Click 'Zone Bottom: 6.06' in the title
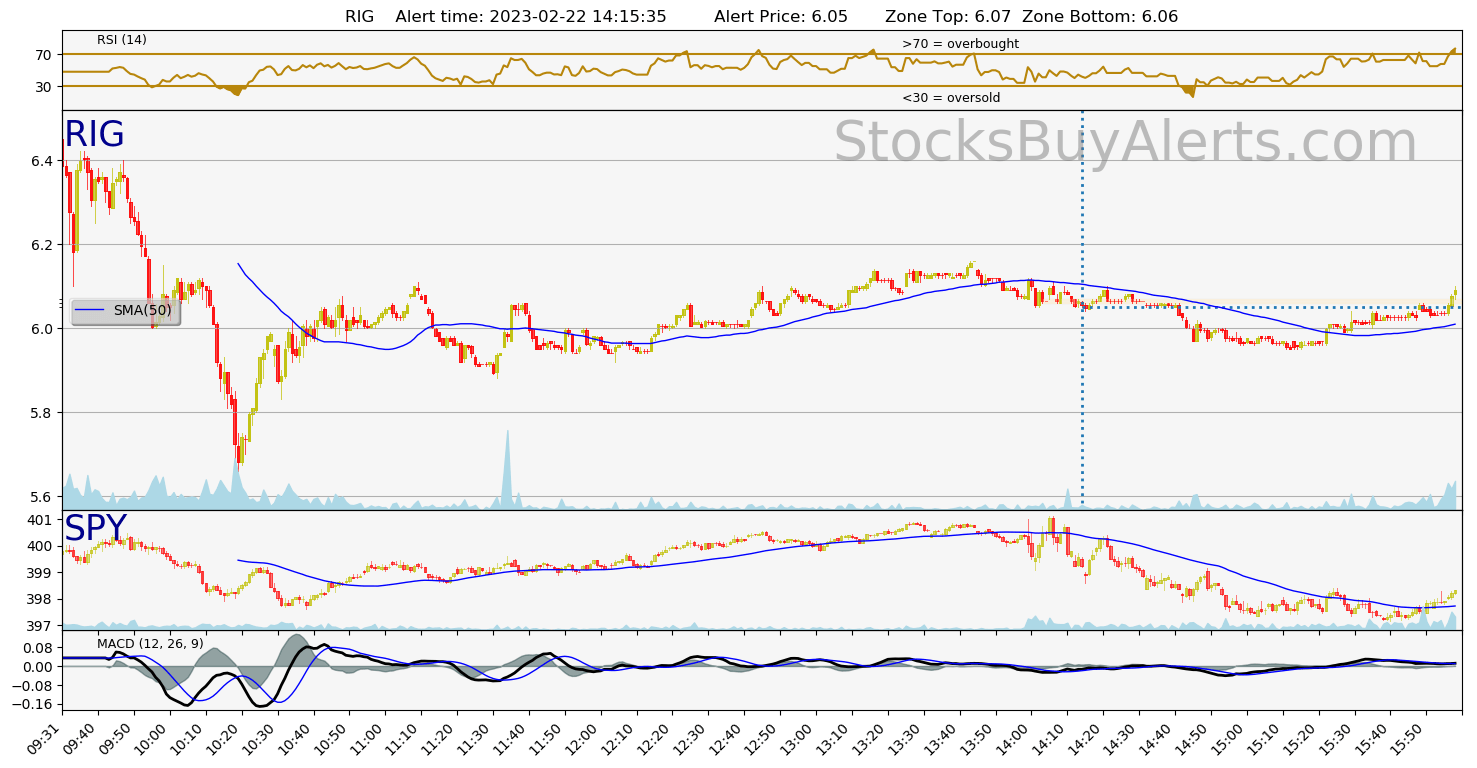The image size is (1477, 768). pos(1101,16)
